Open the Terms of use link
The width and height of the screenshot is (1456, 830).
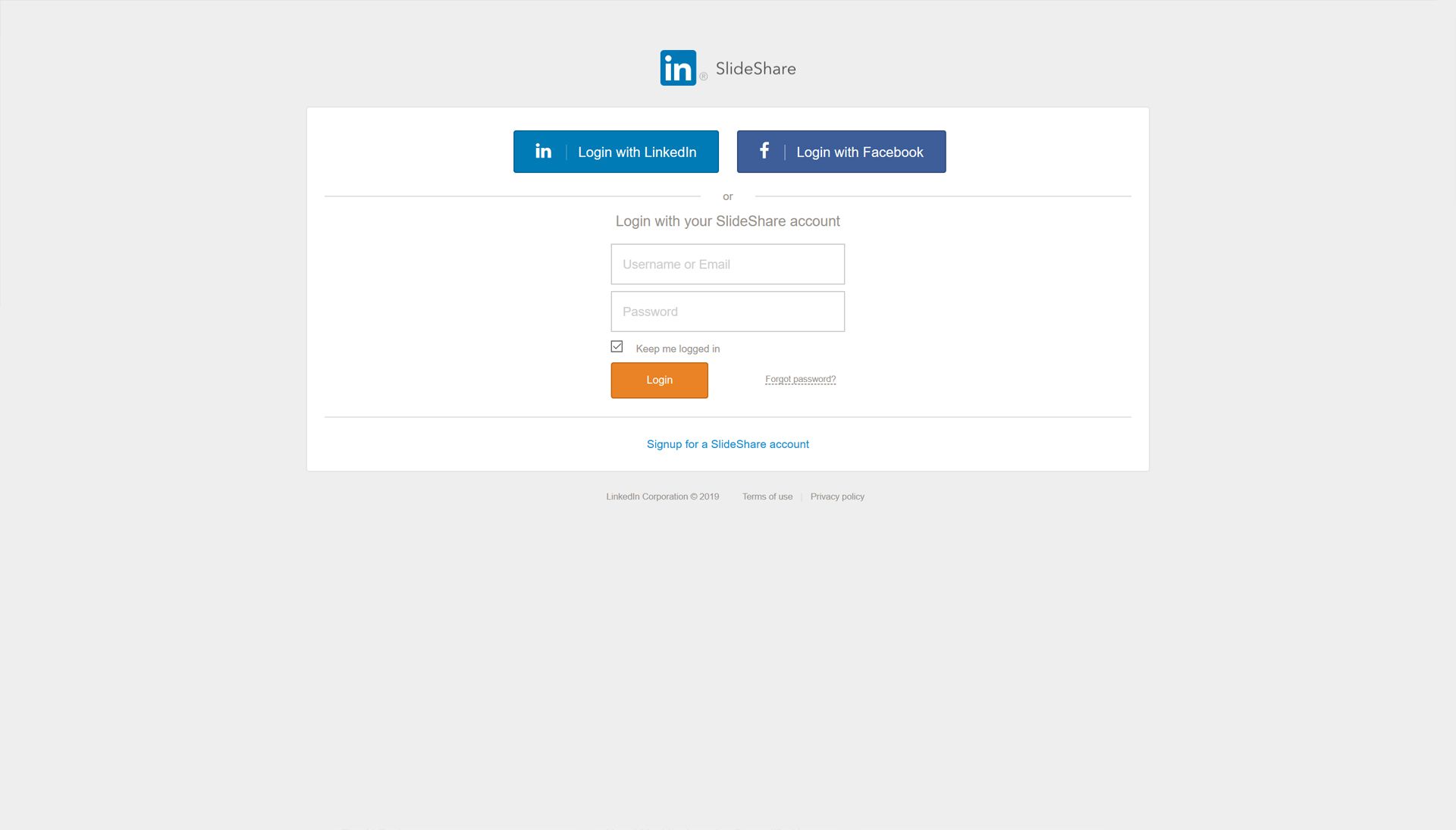point(767,496)
